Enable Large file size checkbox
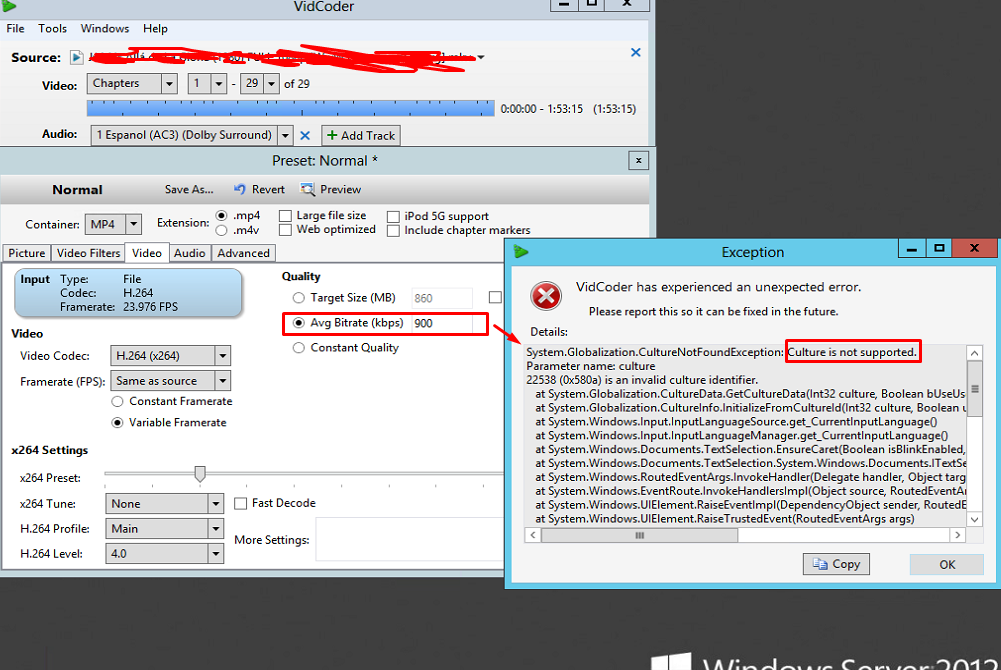 pyautogui.click(x=285, y=216)
